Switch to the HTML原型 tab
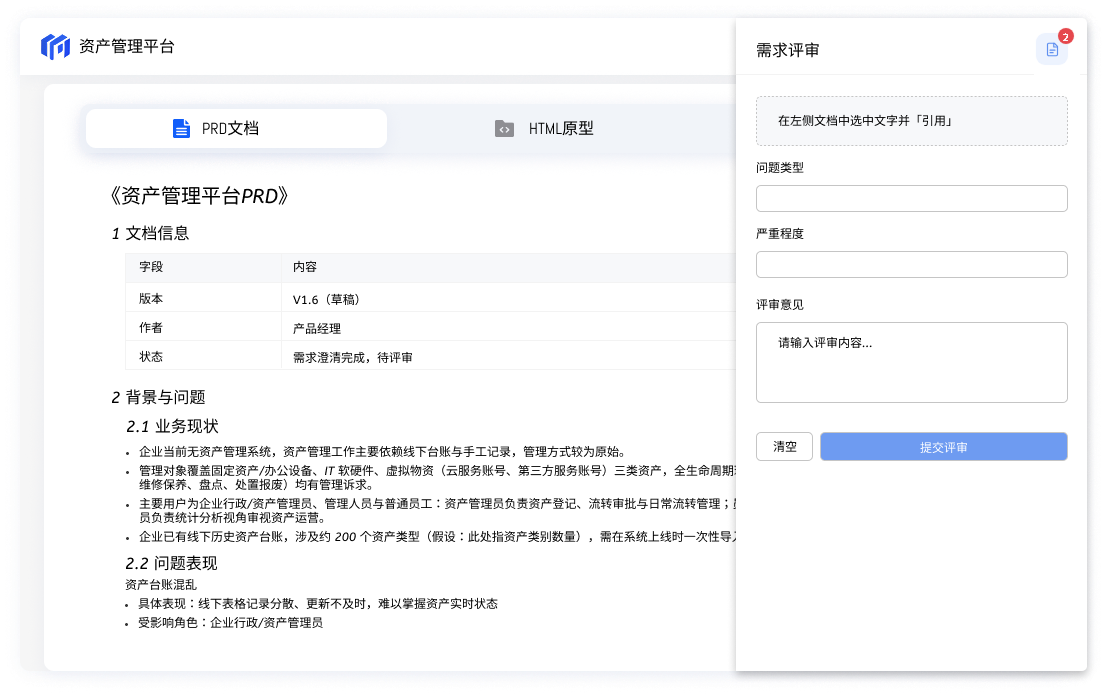Image resolution: width=1107 pixels, height=695 pixels. [544, 129]
